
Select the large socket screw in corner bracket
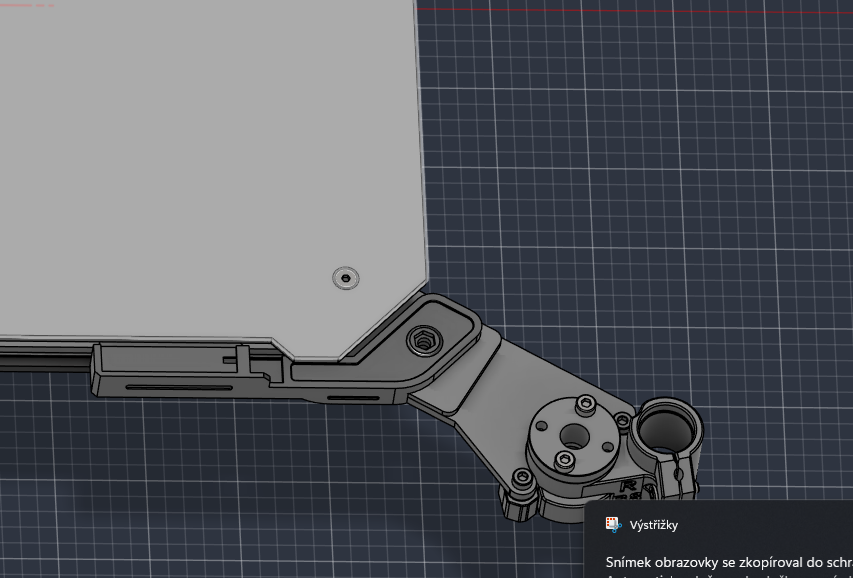[424, 342]
